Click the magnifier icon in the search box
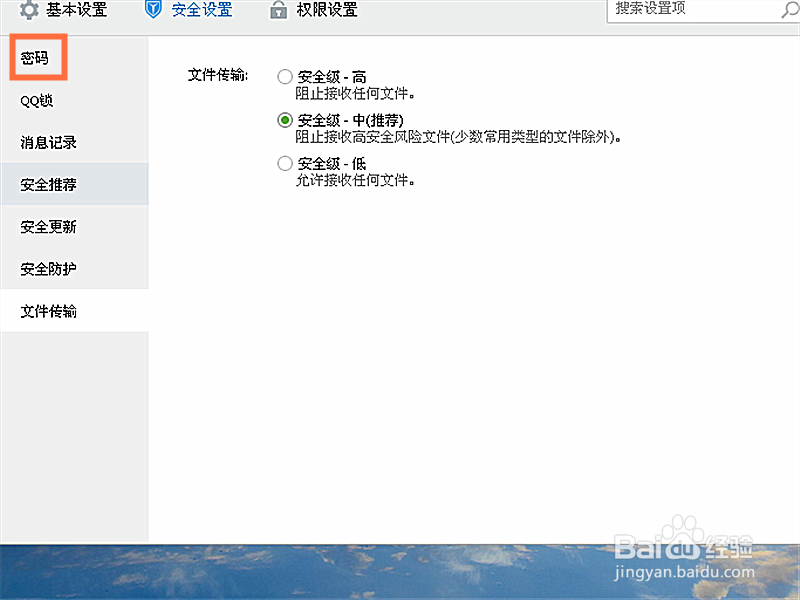Viewport: 800px width, 600px height. [786, 10]
